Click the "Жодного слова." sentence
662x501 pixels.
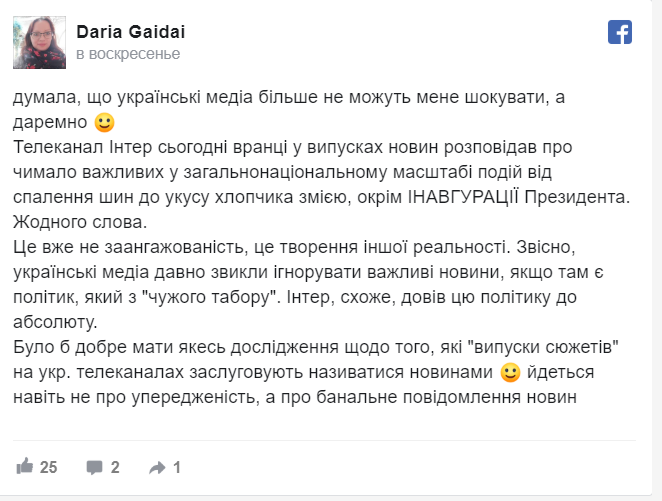[x=80, y=222]
